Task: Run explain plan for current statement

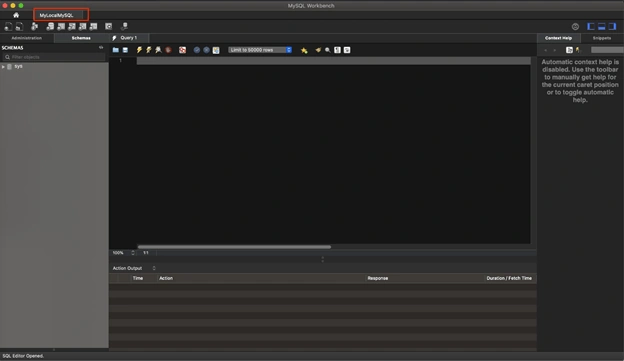Action: pos(158,50)
